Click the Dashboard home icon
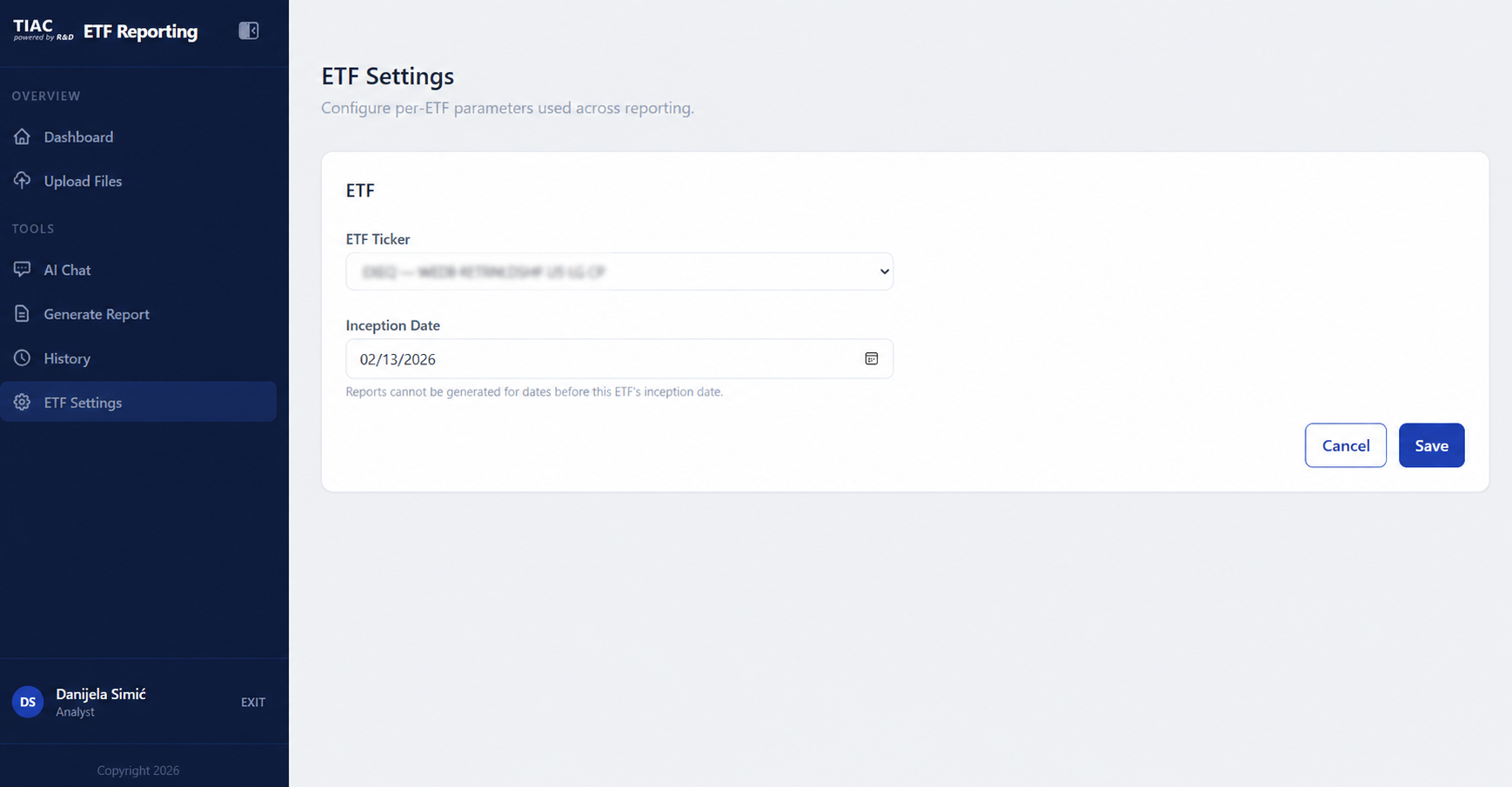This screenshot has height=787, width=1512. (23, 137)
